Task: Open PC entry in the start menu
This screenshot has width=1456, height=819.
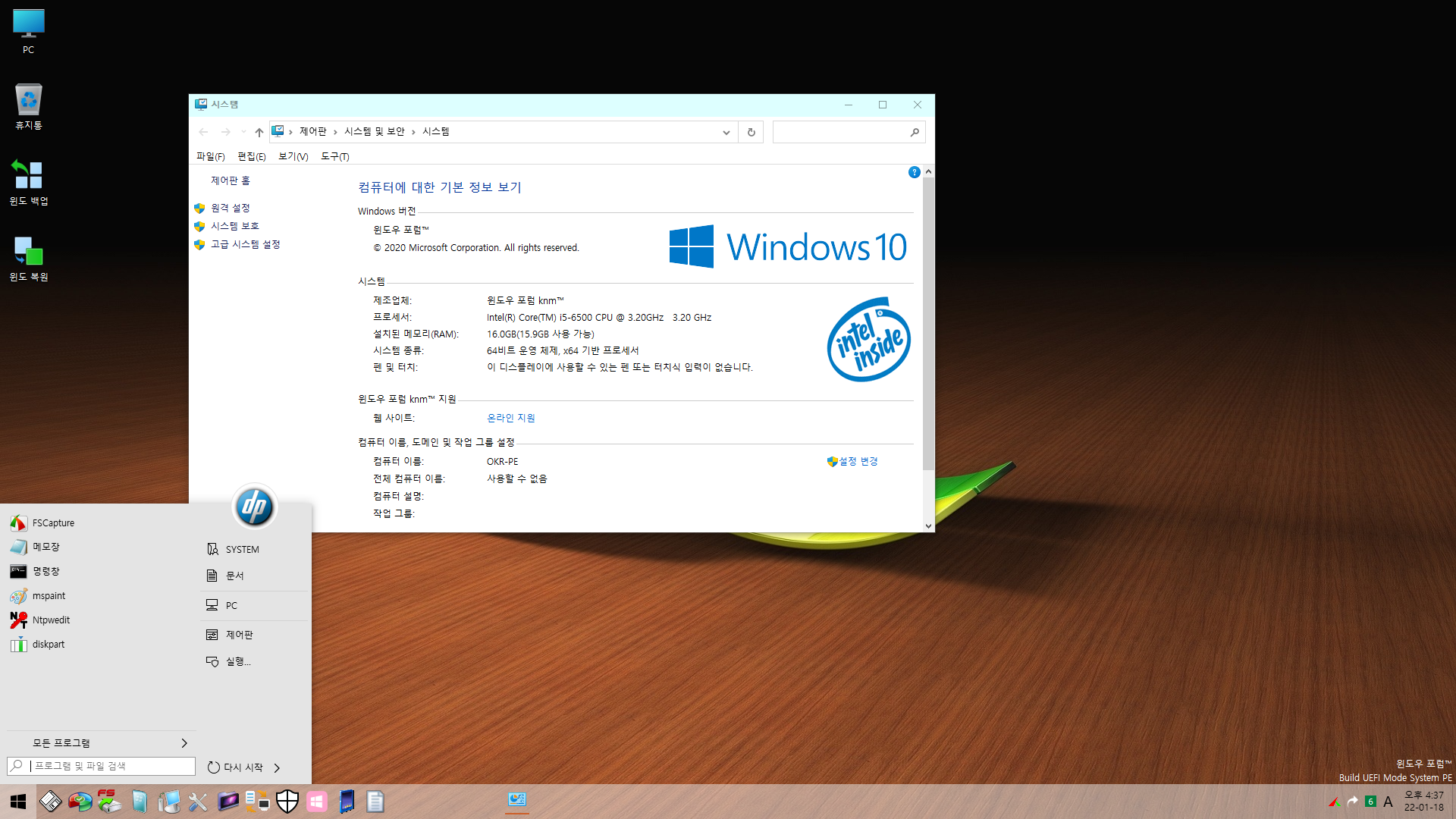Action: click(x=255, y=605)
